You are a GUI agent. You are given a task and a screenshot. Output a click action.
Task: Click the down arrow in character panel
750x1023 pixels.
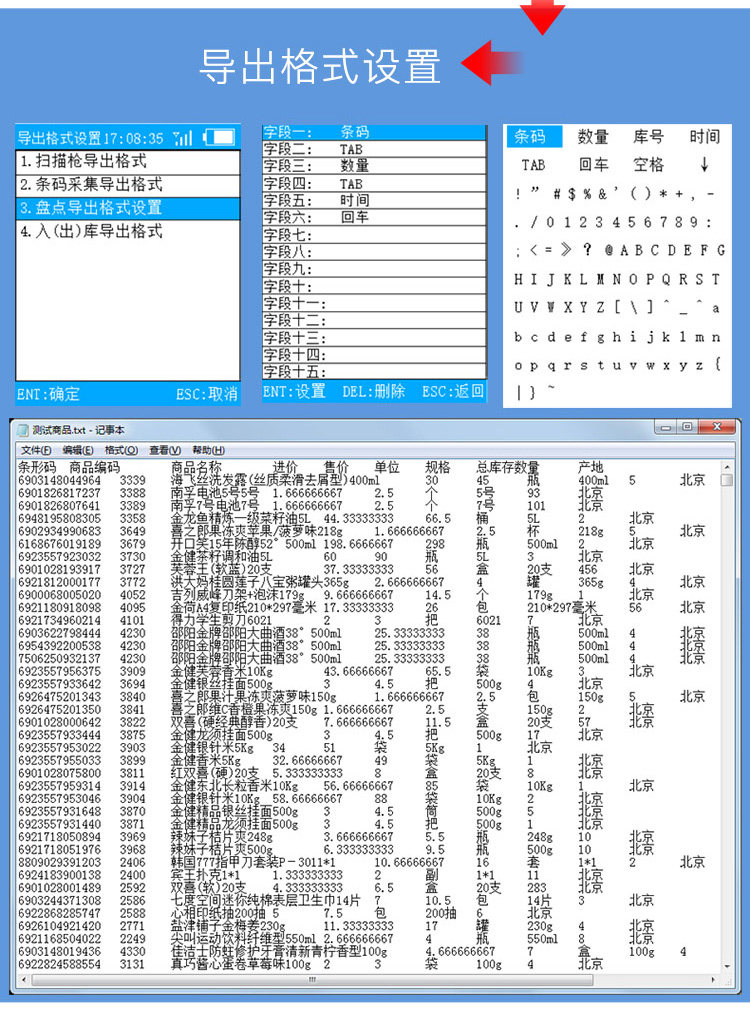pyautogui.click(x=705, y=164)
